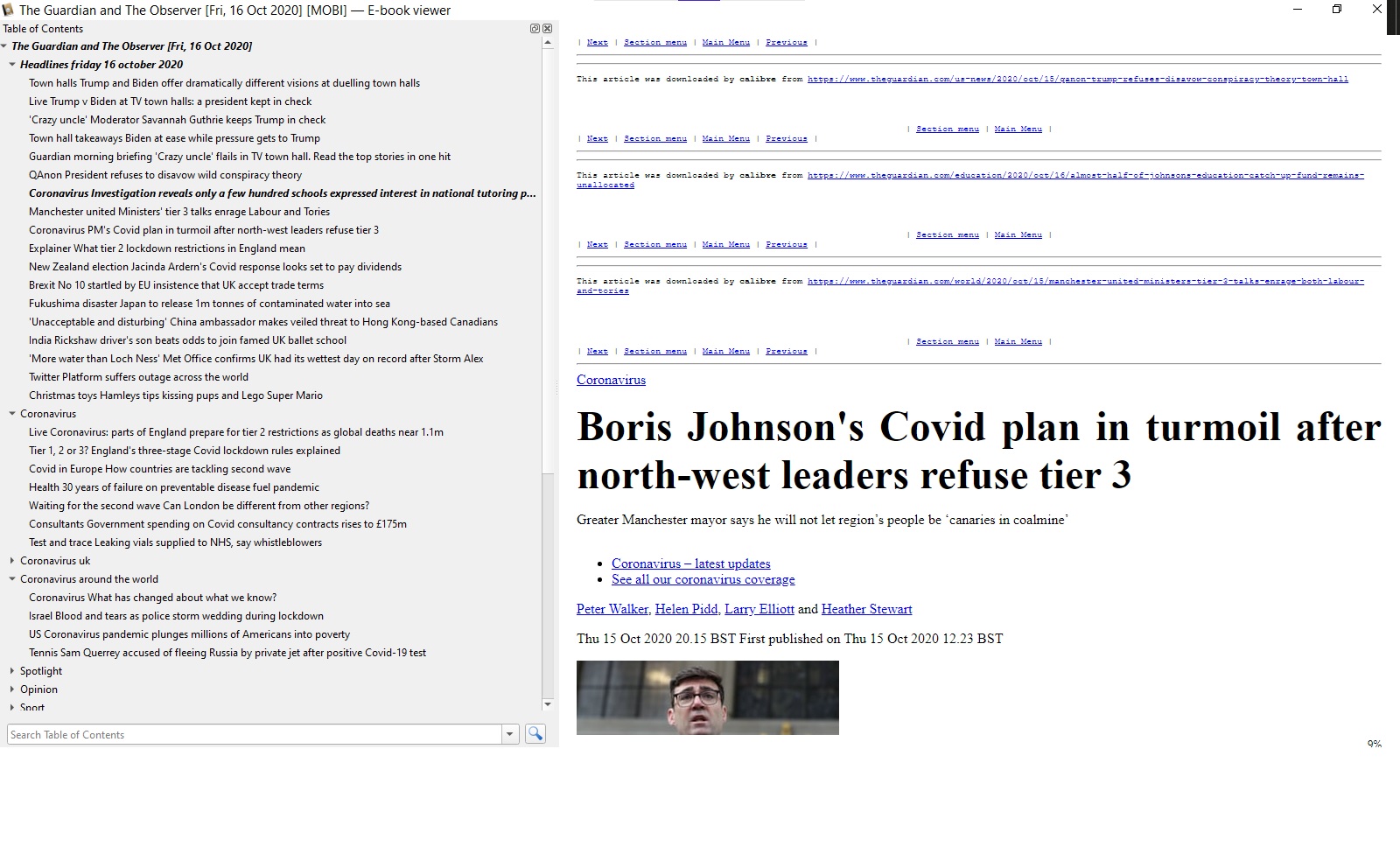Image resolution: width=1400 pixels, height=861 pixels.
Task: Open author Heather Stewart's link
Action: click(x=866, y=609)
